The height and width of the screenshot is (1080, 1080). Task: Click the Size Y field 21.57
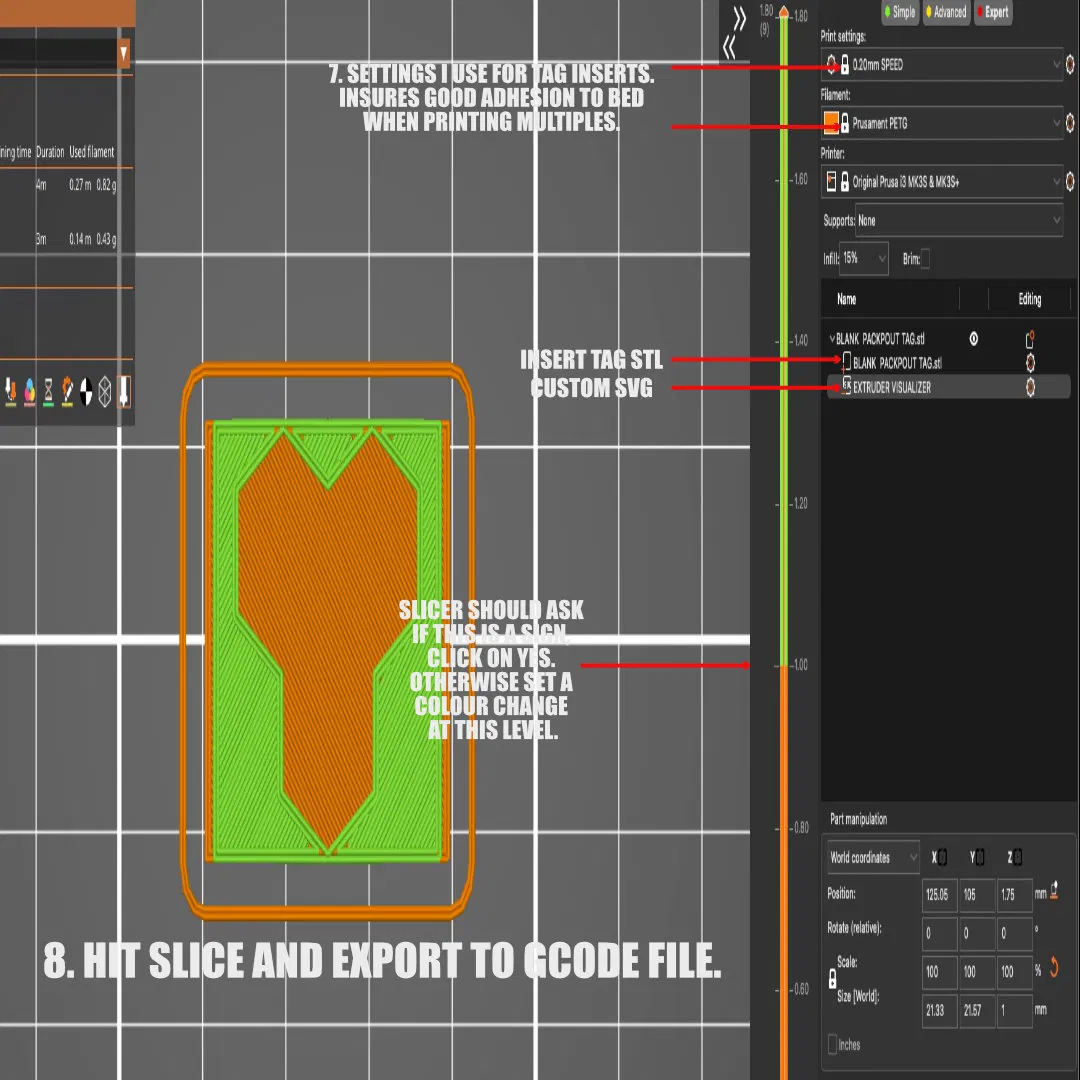pyautogui.click(x=977, y=1010)
